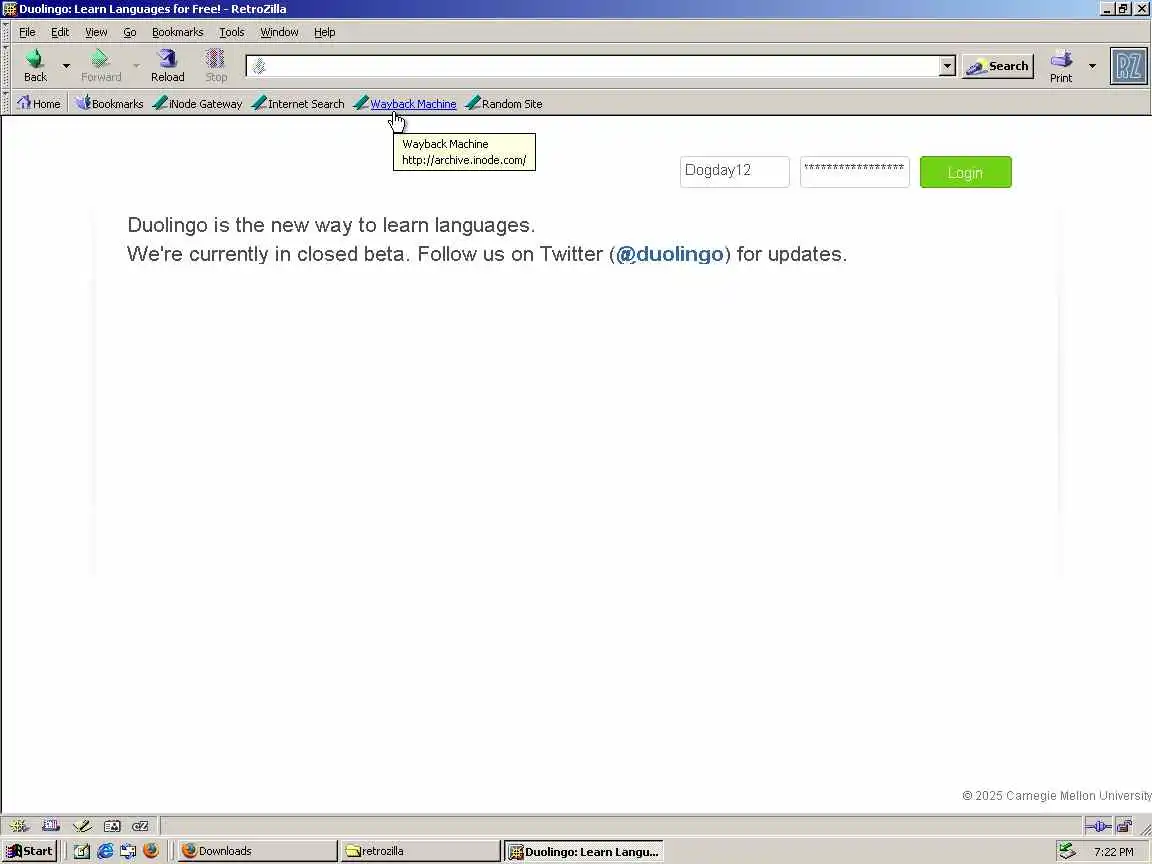Follow the @duolingo Twitter link
1152x864 pixels.
pyautogui.click(x=669, y=254)
